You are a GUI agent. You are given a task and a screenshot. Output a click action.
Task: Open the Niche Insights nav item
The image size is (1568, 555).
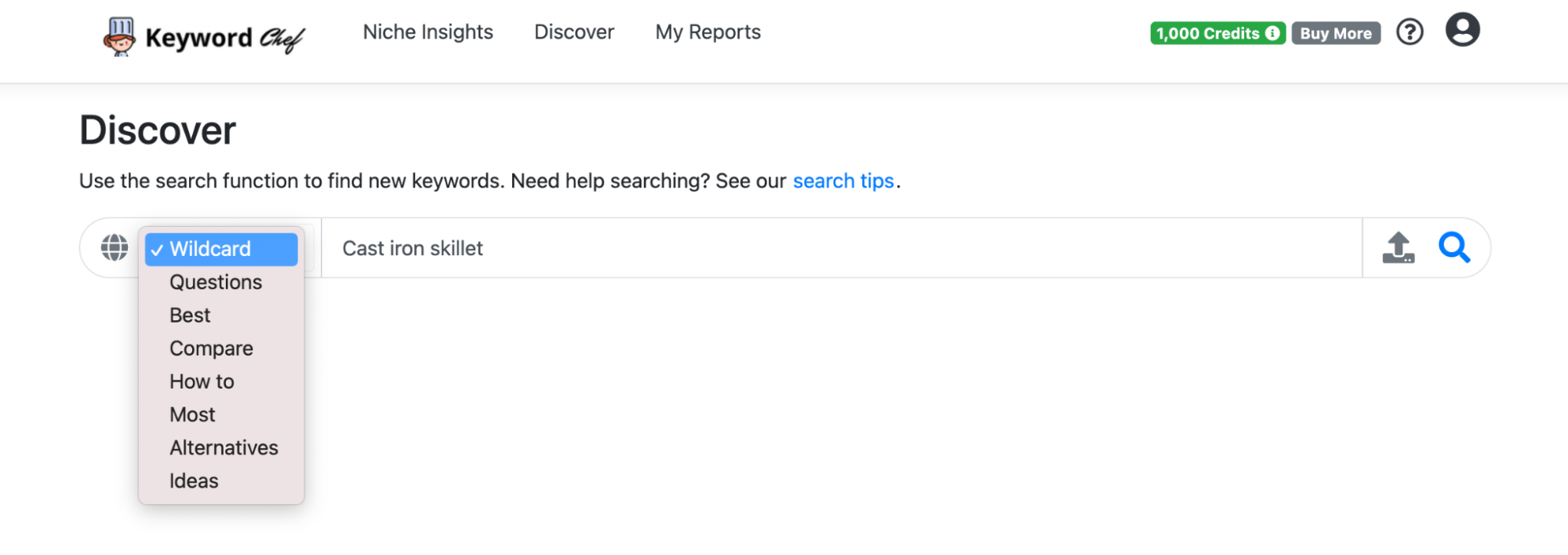(x=427, y=32)
